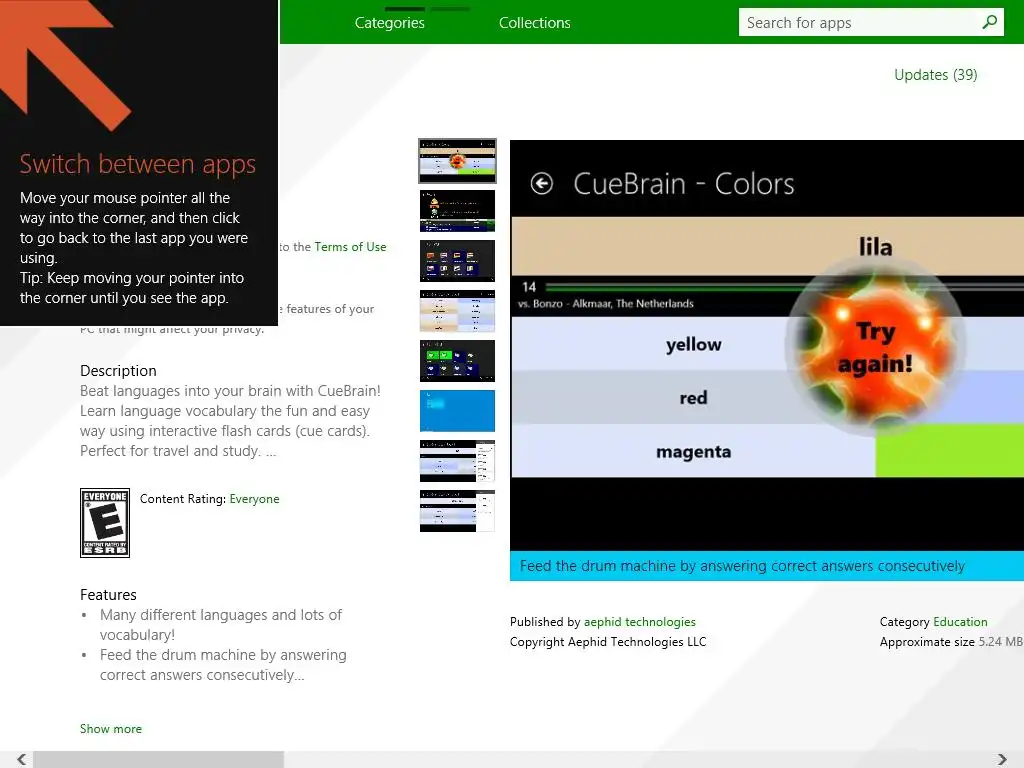Click the 'magenta' answer row
This screenshot has height=768, width=1024.
pyautogui.click(x=693, y=451)
